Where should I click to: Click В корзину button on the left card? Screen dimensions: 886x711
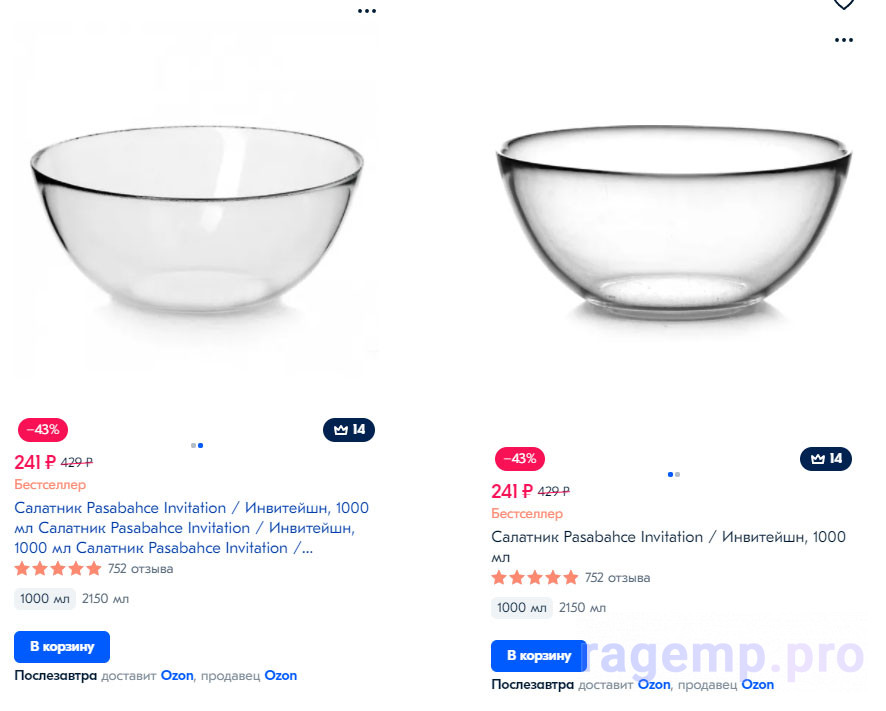point(62,647)
